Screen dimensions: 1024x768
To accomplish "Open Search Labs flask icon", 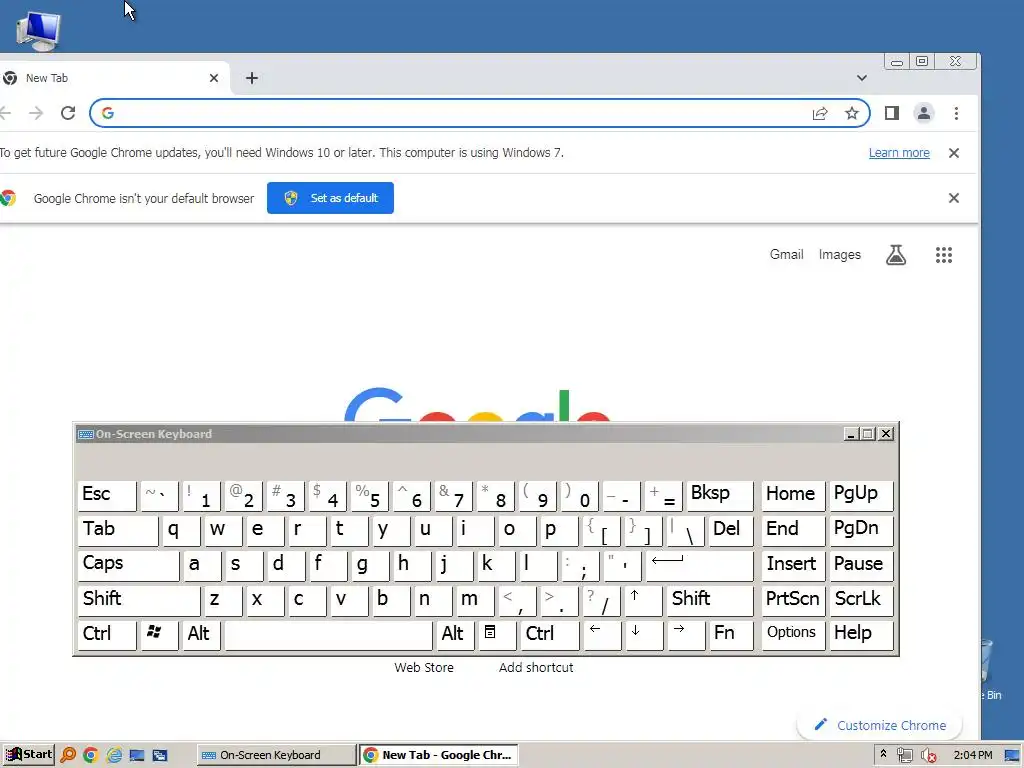I will 896,255.
